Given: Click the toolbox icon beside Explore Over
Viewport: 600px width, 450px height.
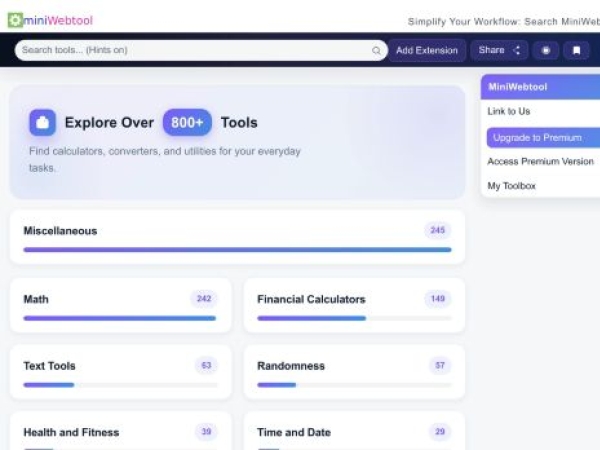Looking at the screenshot, I should coord(42,123).
